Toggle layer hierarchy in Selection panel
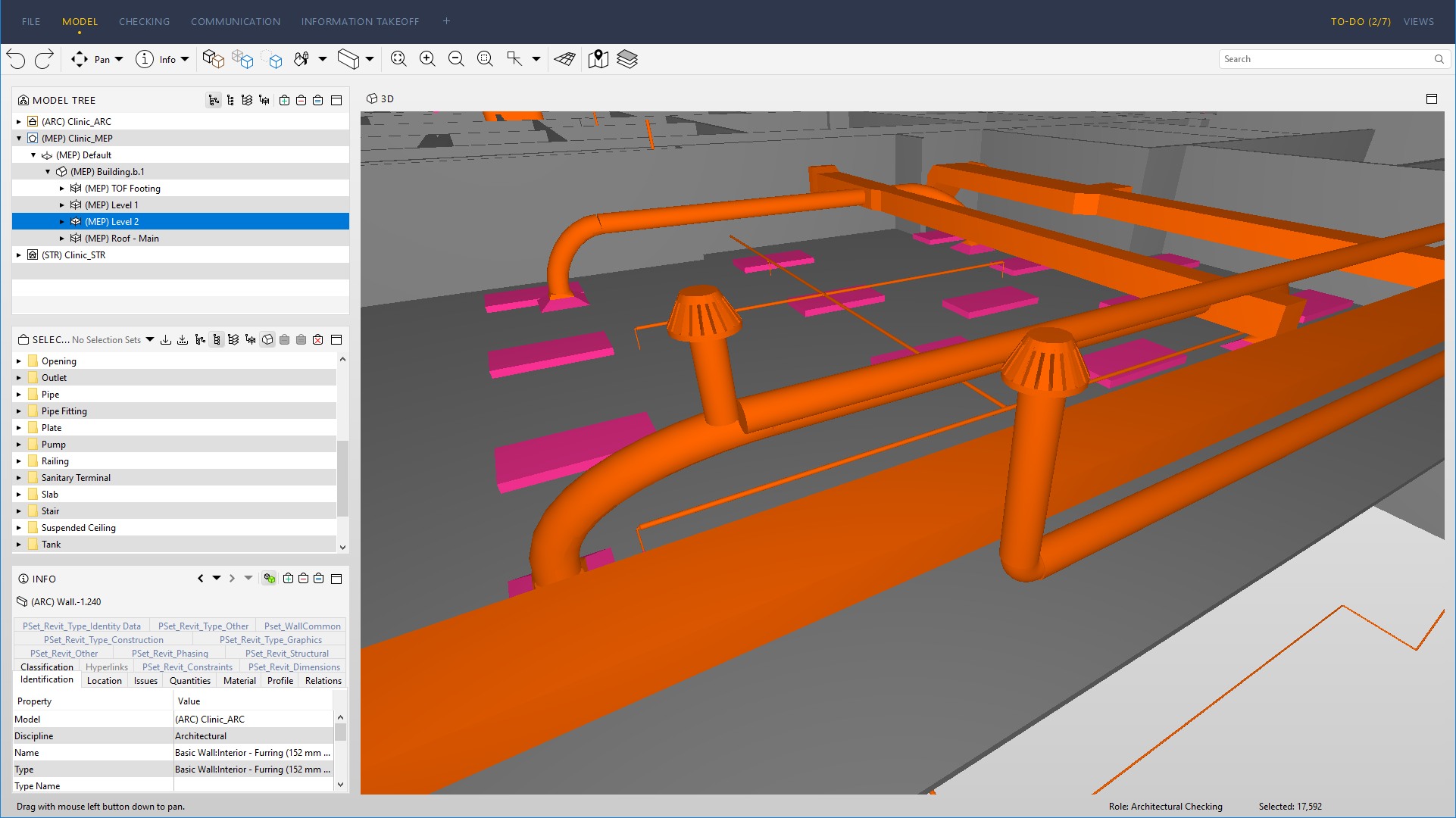Image resolution: width=1456 pixels, height=818 pixels. pos(233,339)
